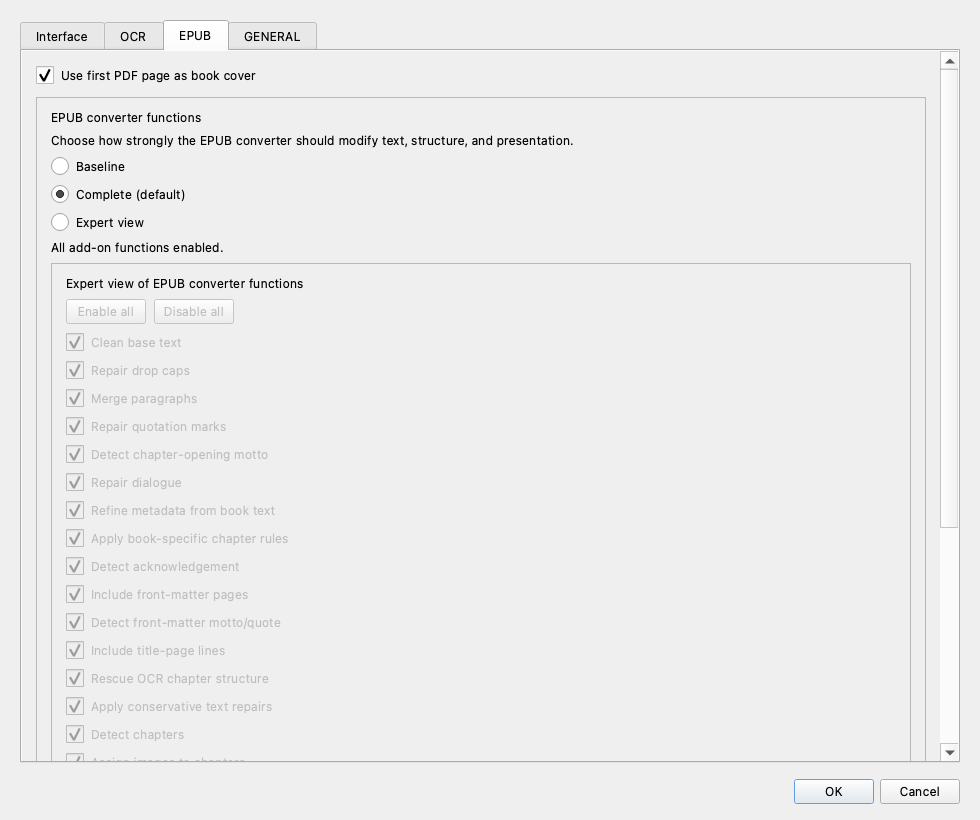Click the scrollbar up arrow
The height and width of the screenshot is (820, 980).
pos(949,61)
